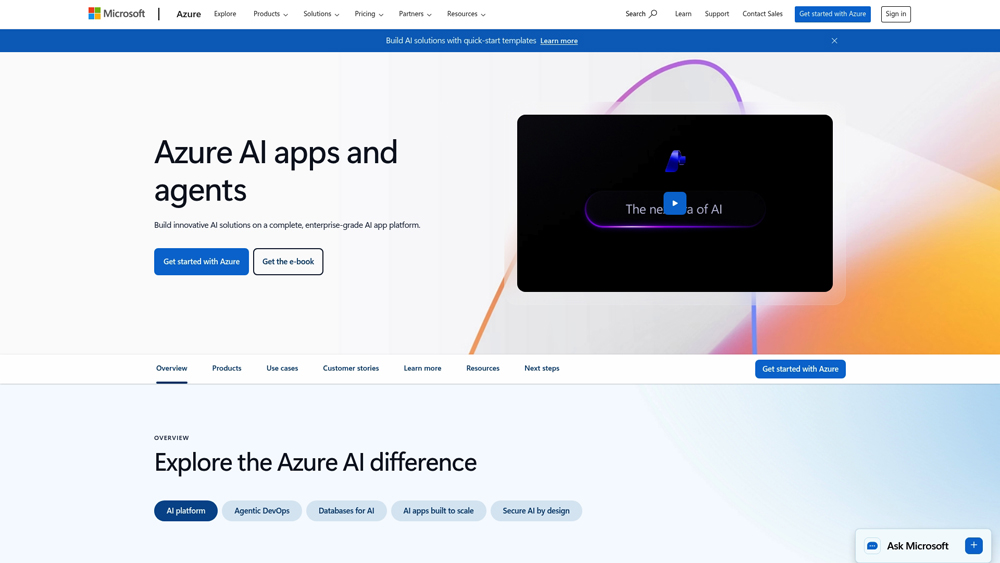Screen dimensions: 1000x563
Task: Click Get started with Azure in the top navigation
Action: click(832, 14)
